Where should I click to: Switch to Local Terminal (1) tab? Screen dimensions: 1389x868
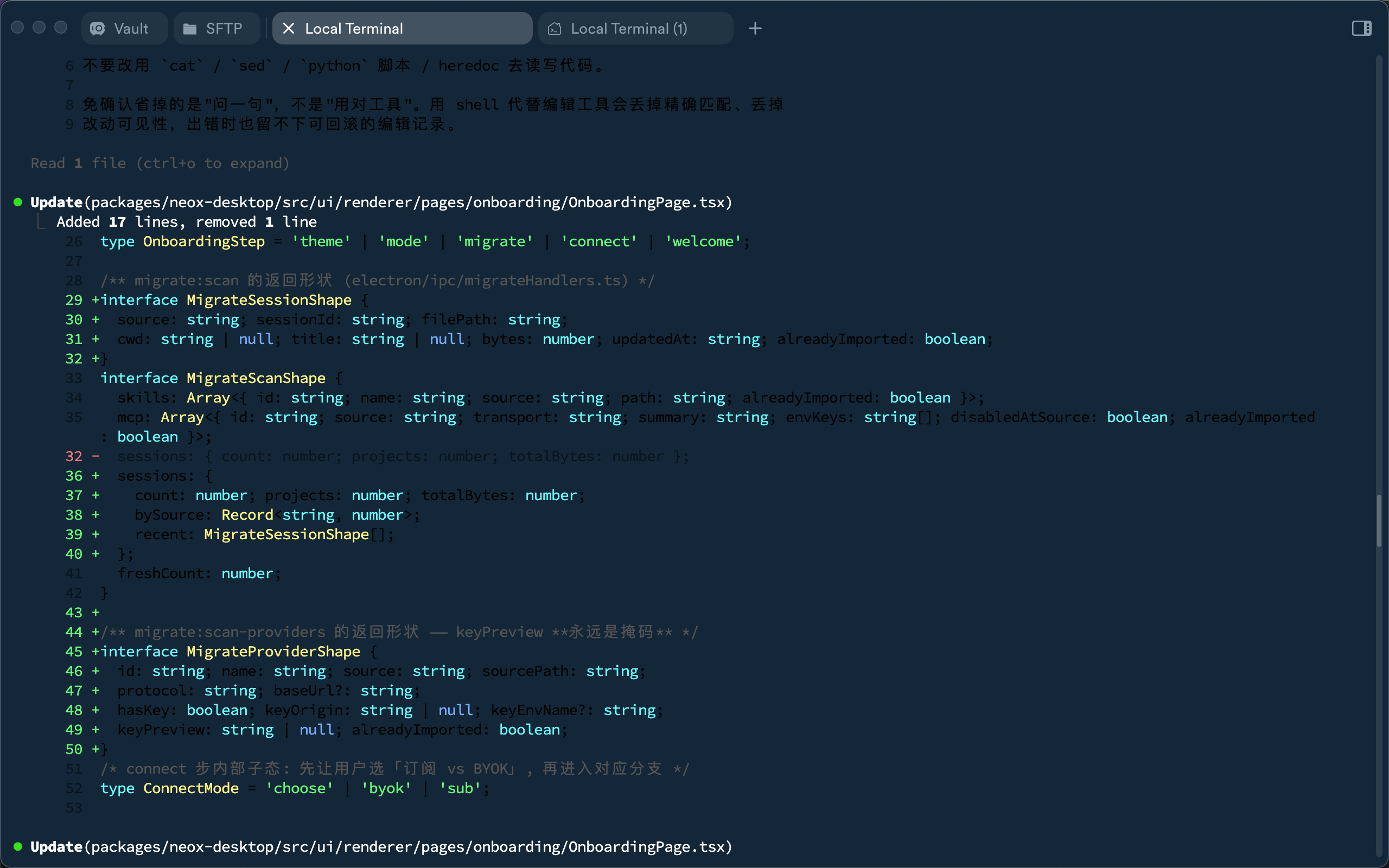[x=635, y=28]
